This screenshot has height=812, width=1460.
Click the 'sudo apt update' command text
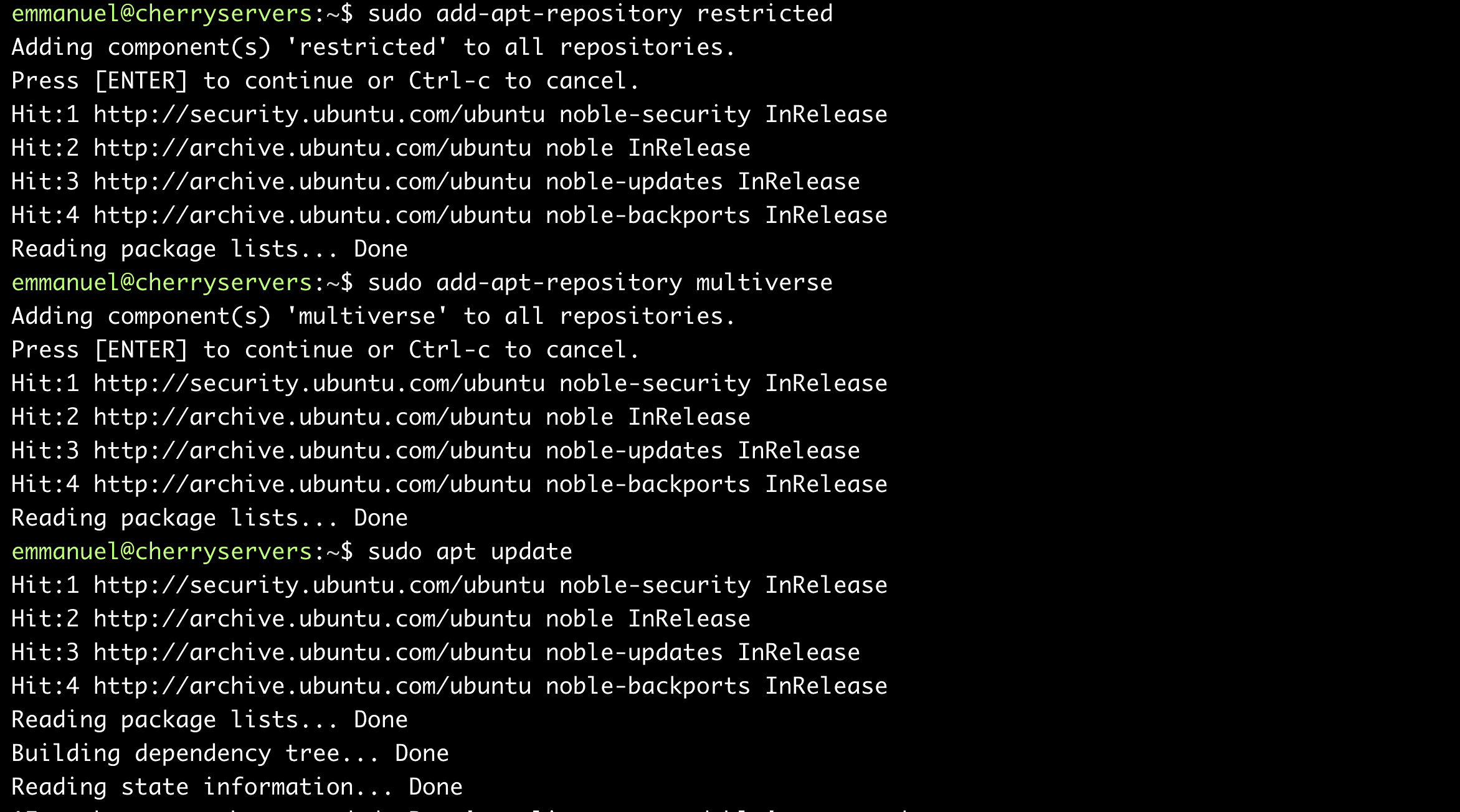(470, 552)
